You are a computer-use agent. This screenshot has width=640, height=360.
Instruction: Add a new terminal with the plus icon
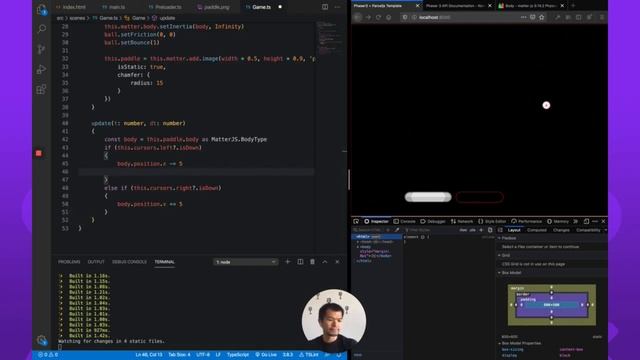click(x=288, y=262)
